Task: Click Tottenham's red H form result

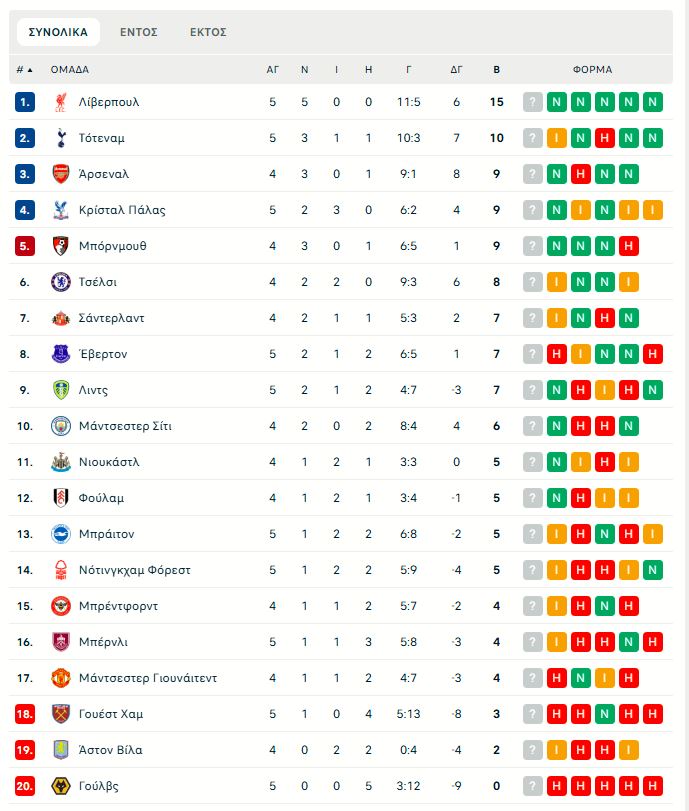Action: 605,138
